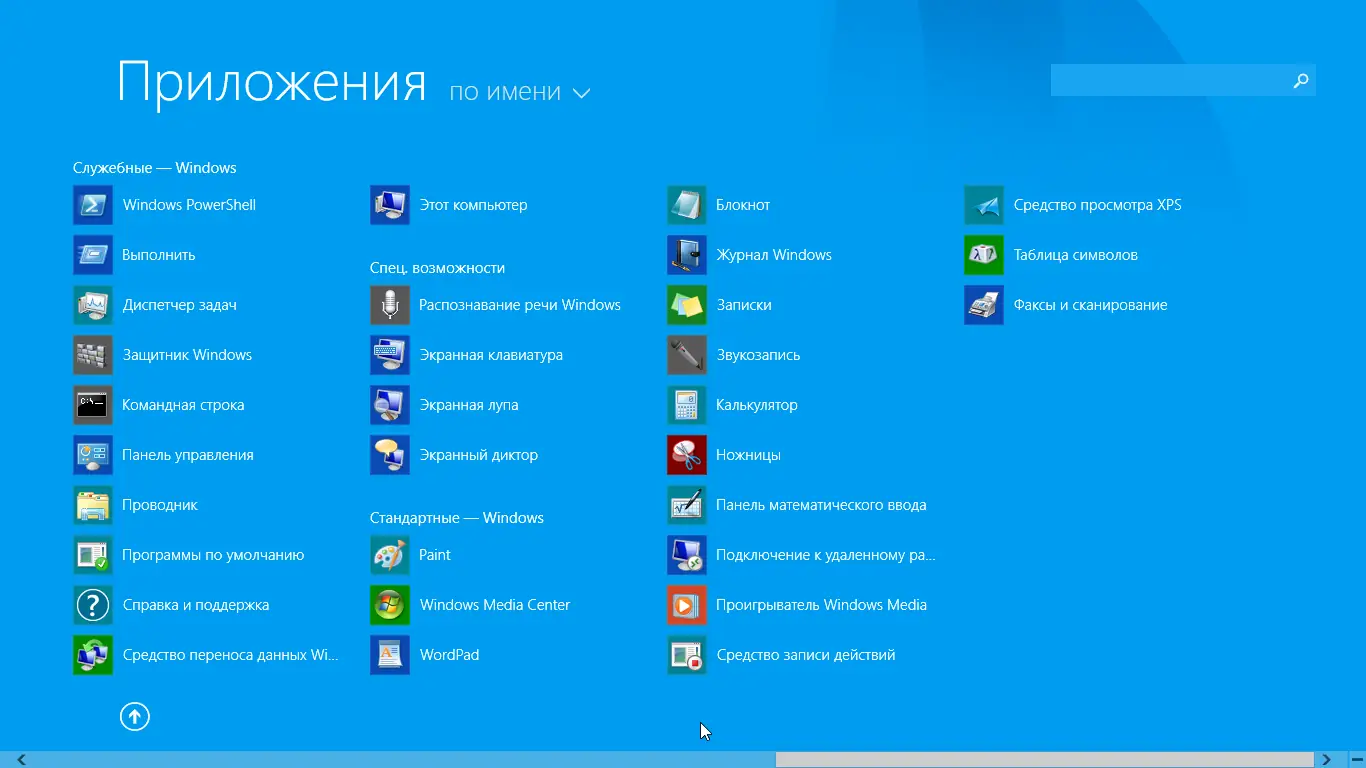The width and height of the screenshot is (1366, 768).
Task: Click the 'Факсы и сканирование' text label
Action: (x=1091, y=305)
